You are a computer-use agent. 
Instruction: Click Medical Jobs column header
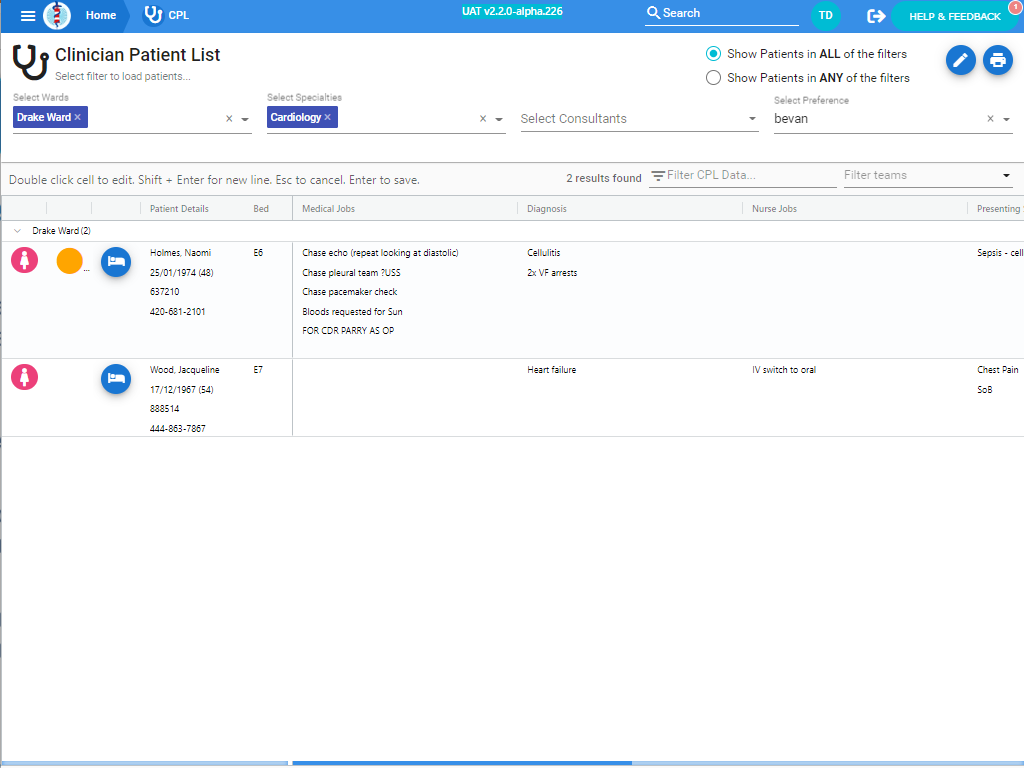[x=328, y=209]
